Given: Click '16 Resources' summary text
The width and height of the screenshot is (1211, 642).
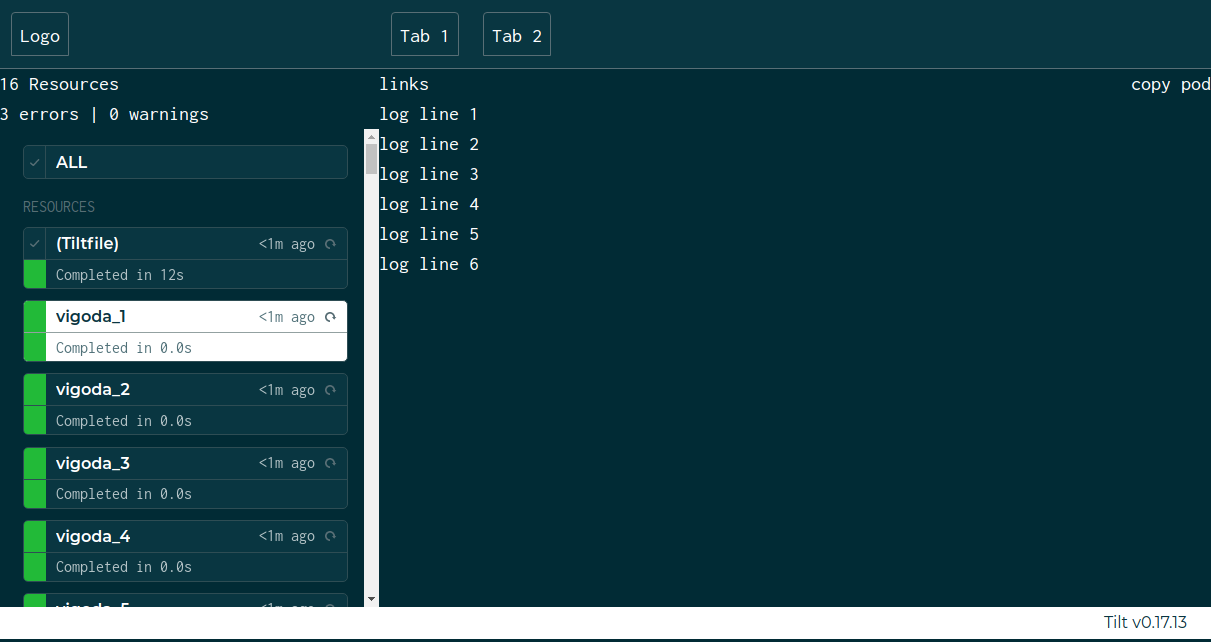Looking at the screenshot, I should pyautogui.click(x=60, y=84).
